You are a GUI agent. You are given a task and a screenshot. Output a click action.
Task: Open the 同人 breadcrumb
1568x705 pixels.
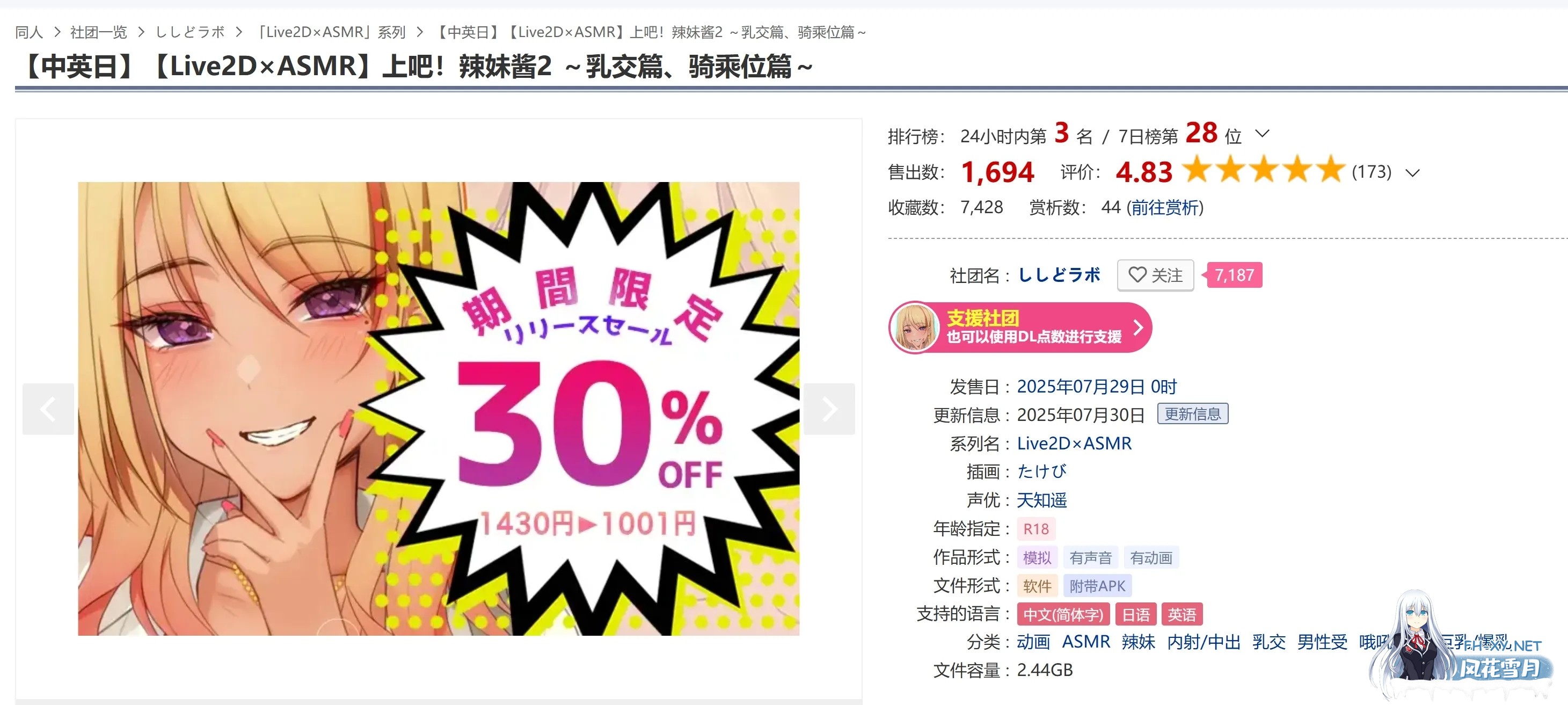[28, 32]
